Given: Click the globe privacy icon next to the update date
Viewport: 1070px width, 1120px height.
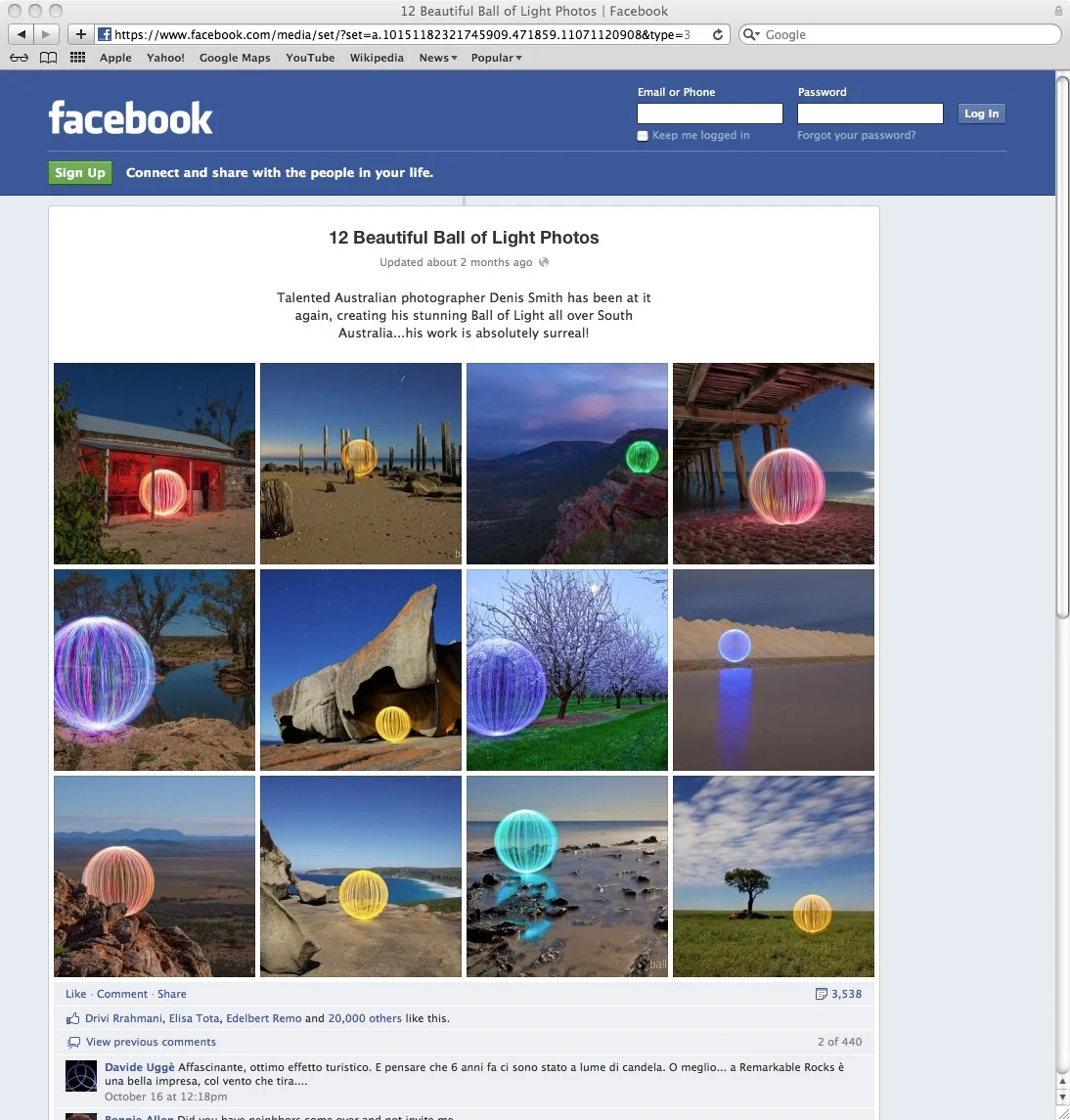Looking at the screenshot, I should pos(544,262).
